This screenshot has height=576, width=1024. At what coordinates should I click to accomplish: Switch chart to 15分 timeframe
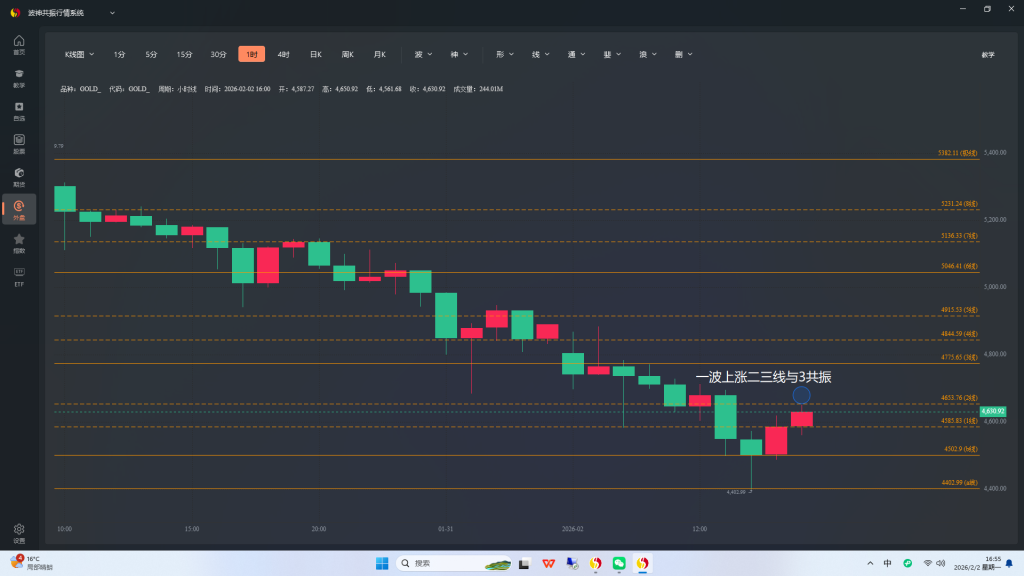click(x=184, y=54)
